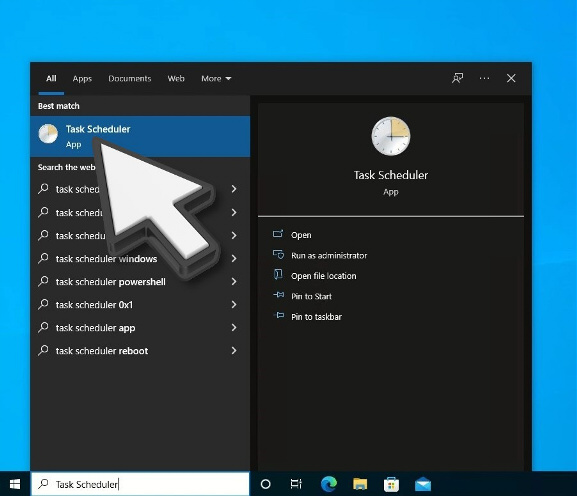Viewport: 577px width, 496px height.
Task: Click magnifier beside 'task scheduler 0x1'
Action: [43, 304]
